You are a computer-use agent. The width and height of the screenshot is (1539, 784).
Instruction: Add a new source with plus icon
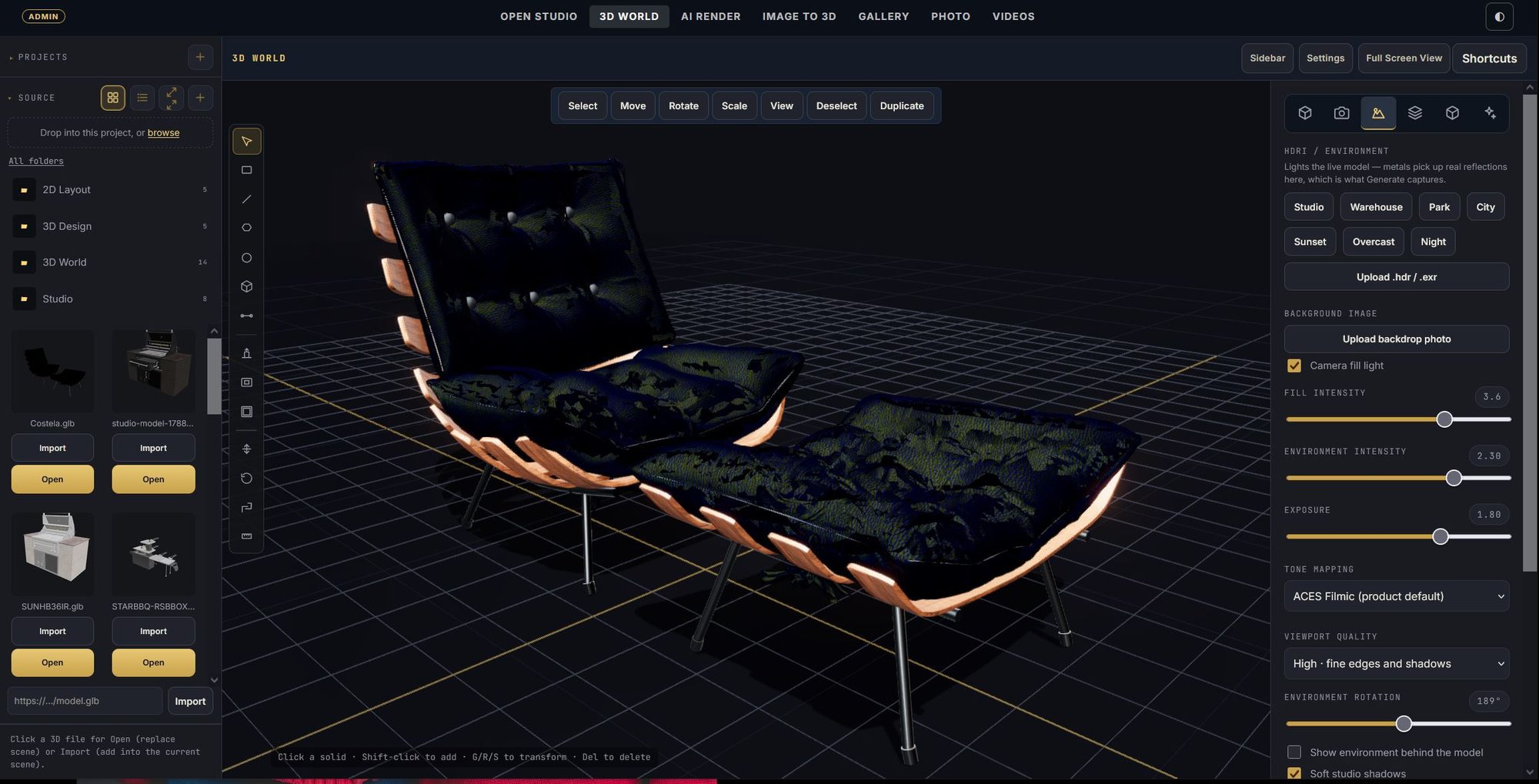(200, 98)
